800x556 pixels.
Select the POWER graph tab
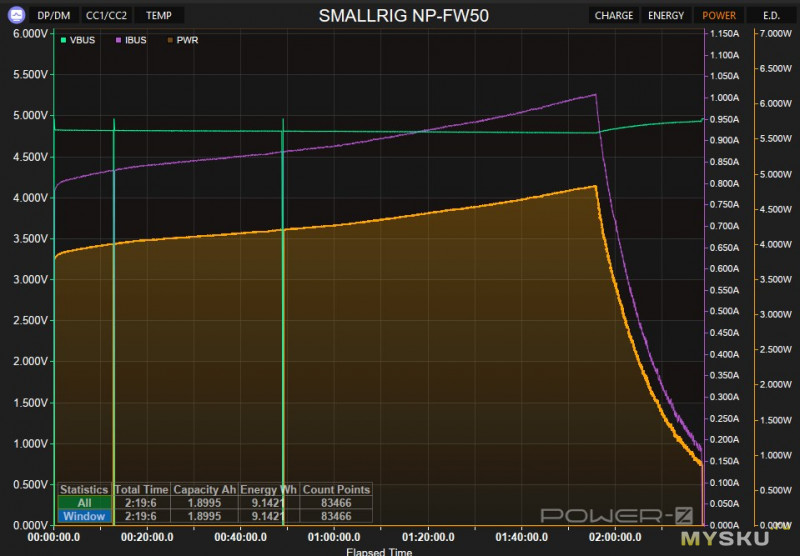(x=719, y=15)
